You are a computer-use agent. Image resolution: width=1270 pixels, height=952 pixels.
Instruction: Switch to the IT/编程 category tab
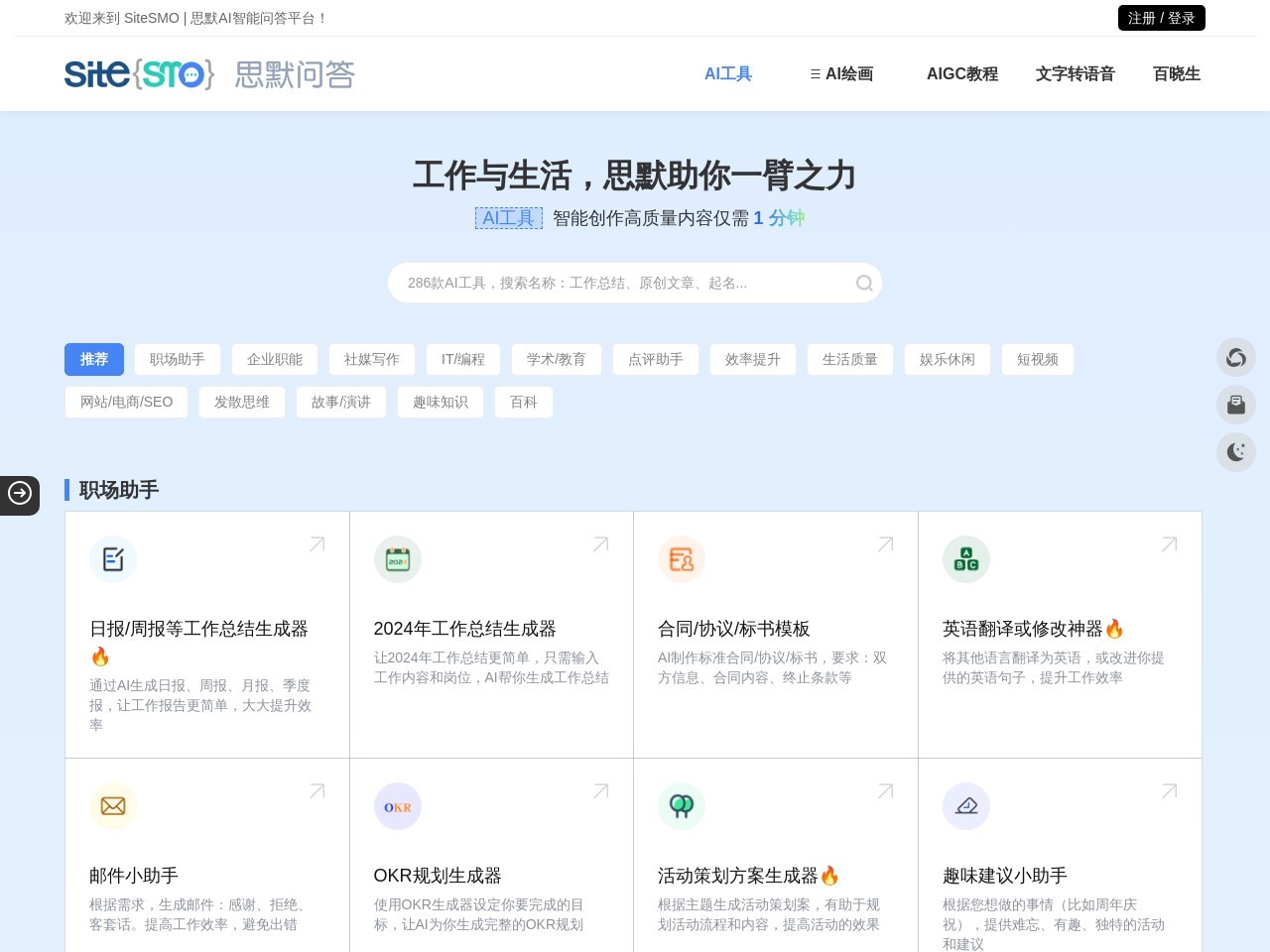(463, 359)
